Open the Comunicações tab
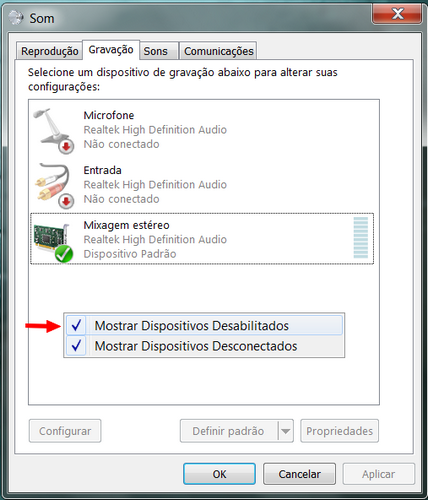Image resolution: width=428 pixels, height=500 pixels. [x=219, y=51]
